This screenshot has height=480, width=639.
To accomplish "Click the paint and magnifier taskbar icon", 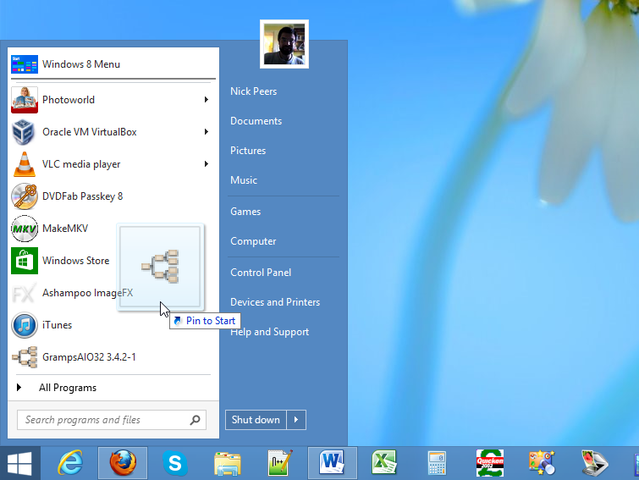I will pos(542,463).
